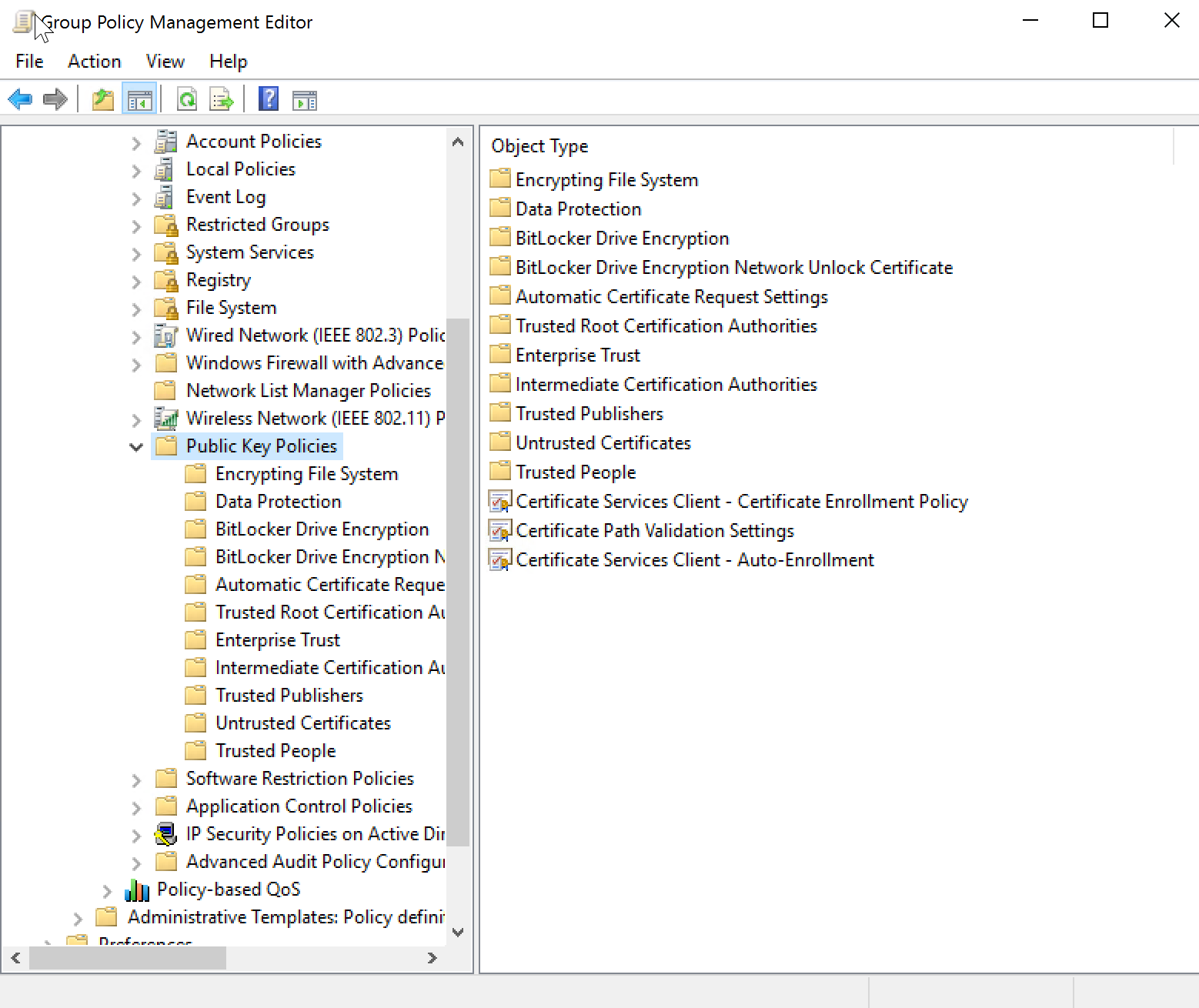Image resolution: width=1199 pixels, height=1008 pixels.
Task: Expand the Software Restriction Policies node
Action: pyautogui.click(x=136, y=779)
